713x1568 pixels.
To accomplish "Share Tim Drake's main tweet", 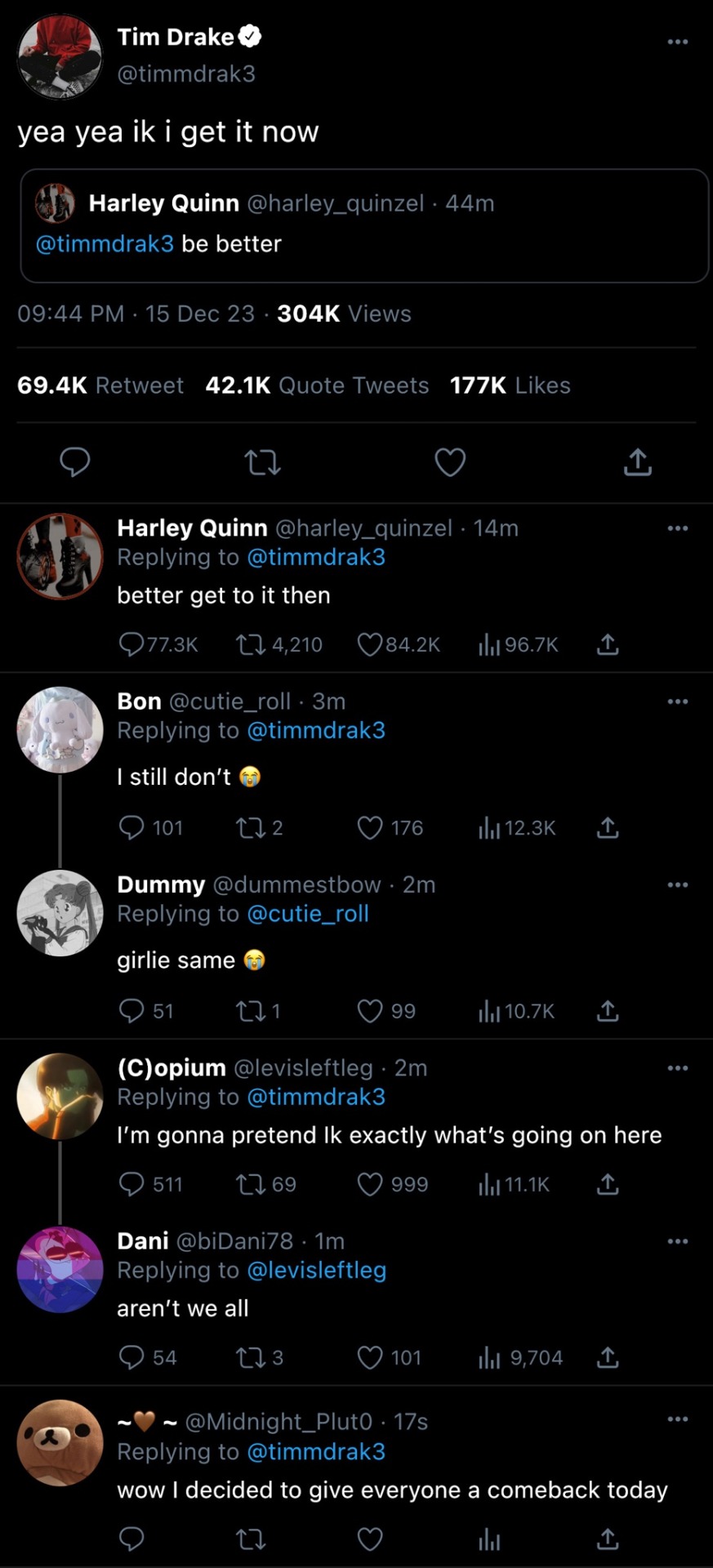I will (637, 462).
